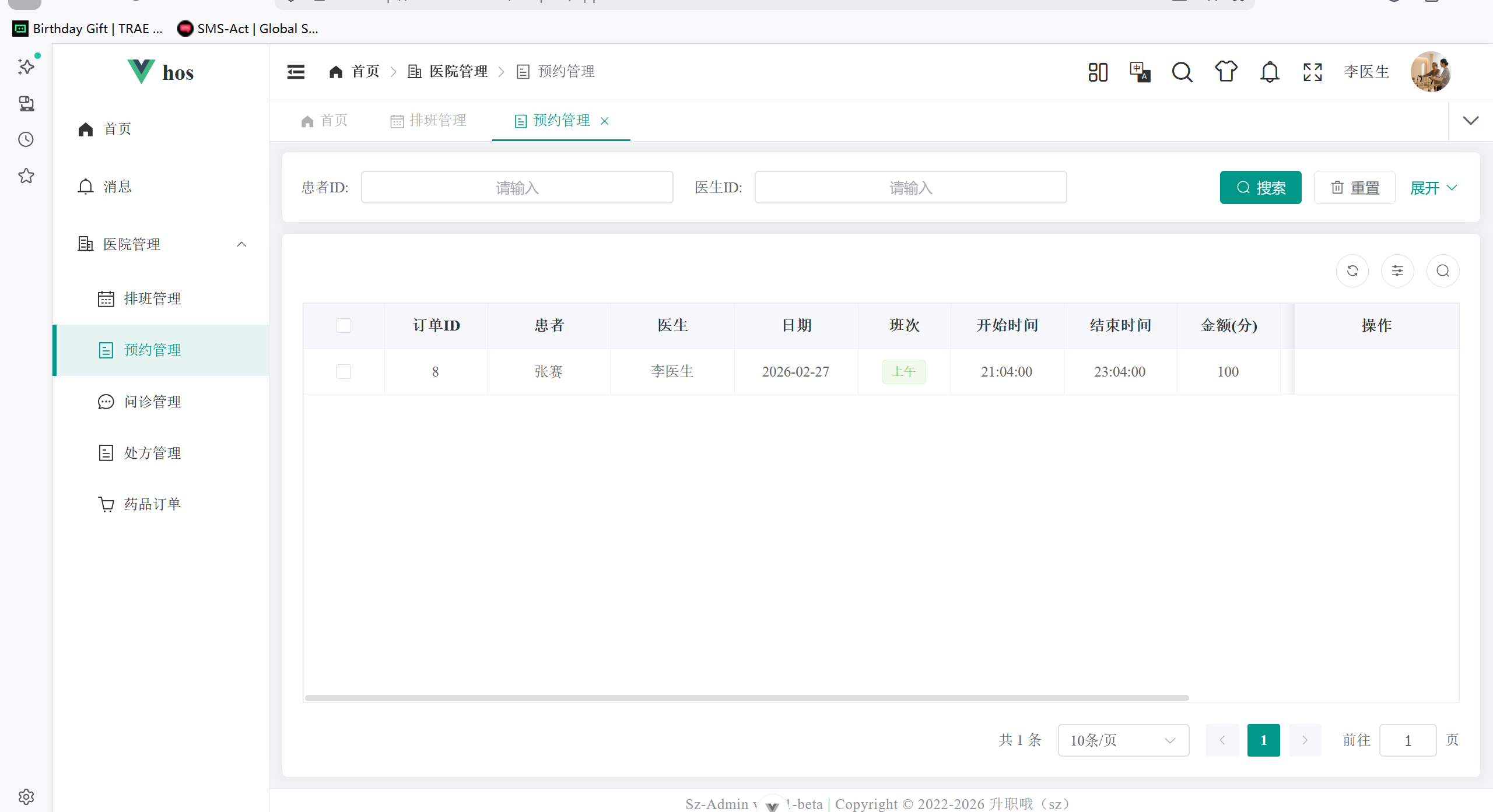Select the checkbox for order 8 row
Image resolution: width=1493 pixels, height=812 pixels.
(344, 372)
